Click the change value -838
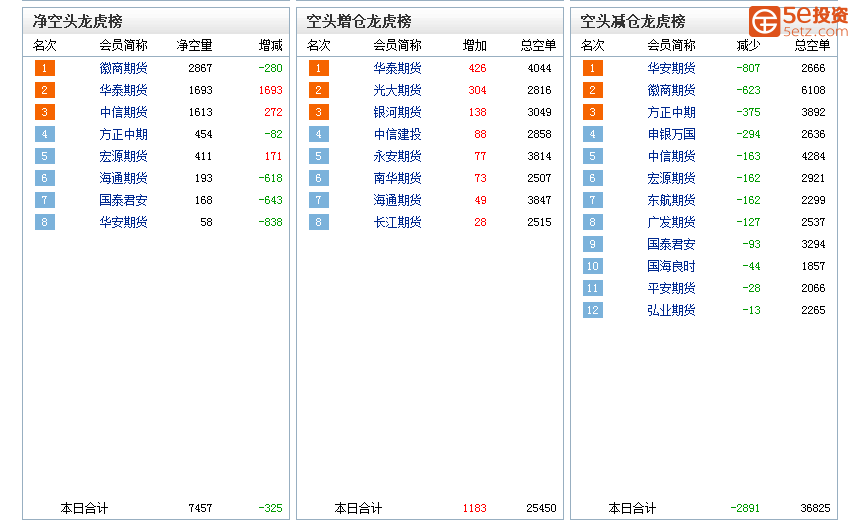Viewport: 856px width, 530px height. point(271,222)
